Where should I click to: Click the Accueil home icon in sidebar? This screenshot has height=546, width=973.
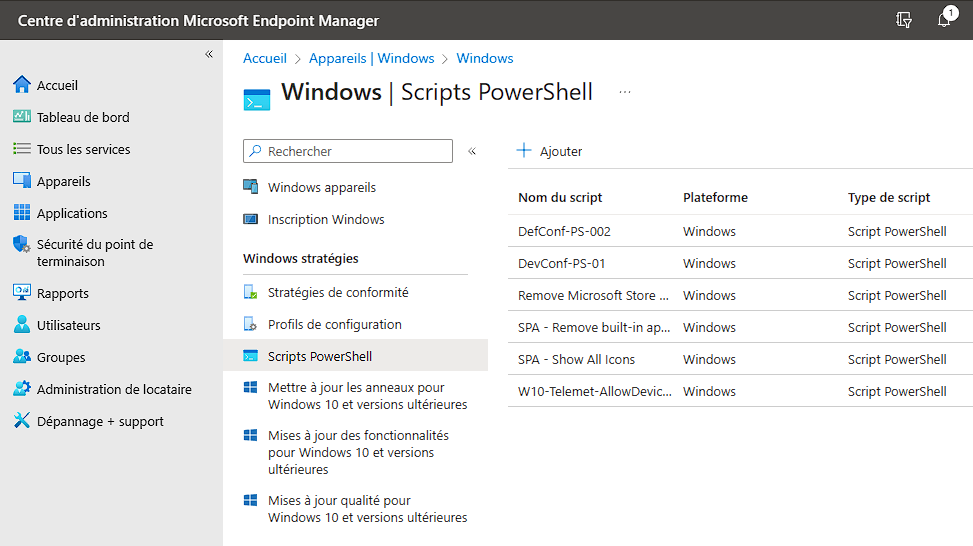pos(22,85)
